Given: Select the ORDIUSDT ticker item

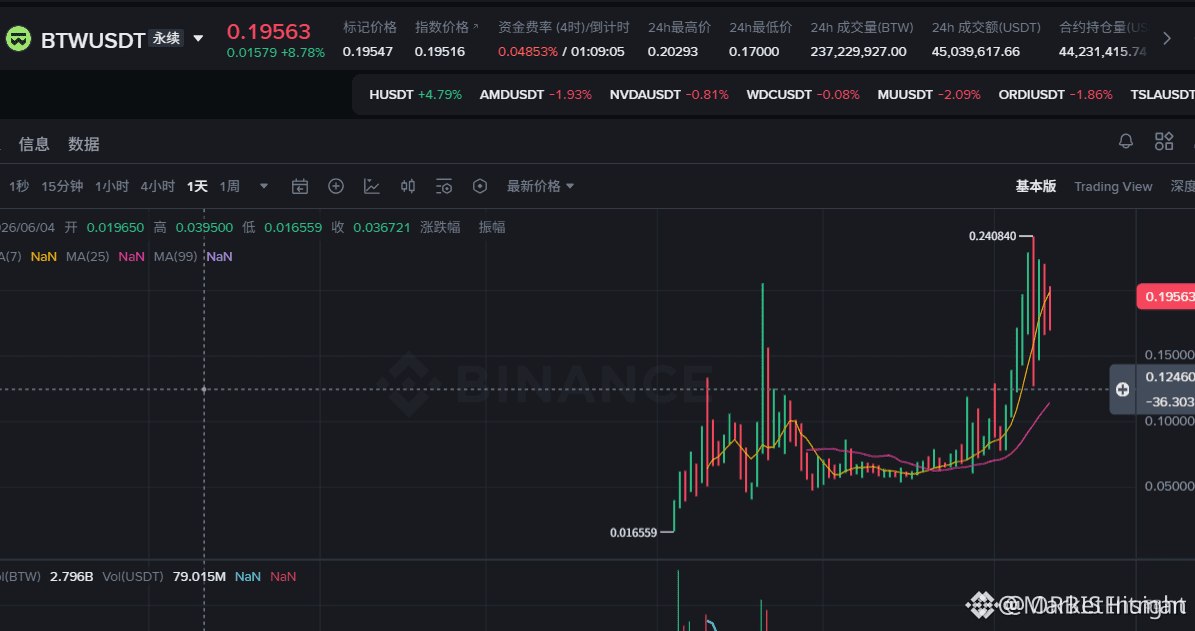Looking at the screenshot, I should [1056, 94].
